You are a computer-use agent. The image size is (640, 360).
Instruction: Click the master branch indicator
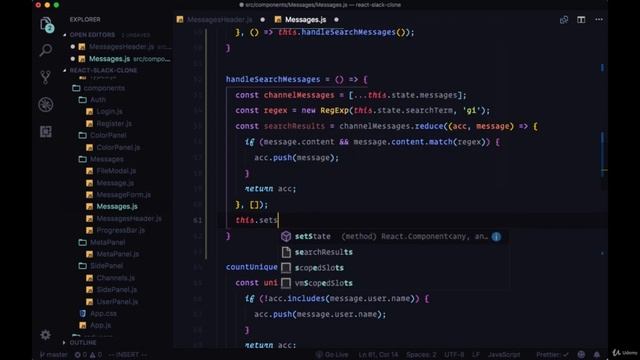point(54,355)
